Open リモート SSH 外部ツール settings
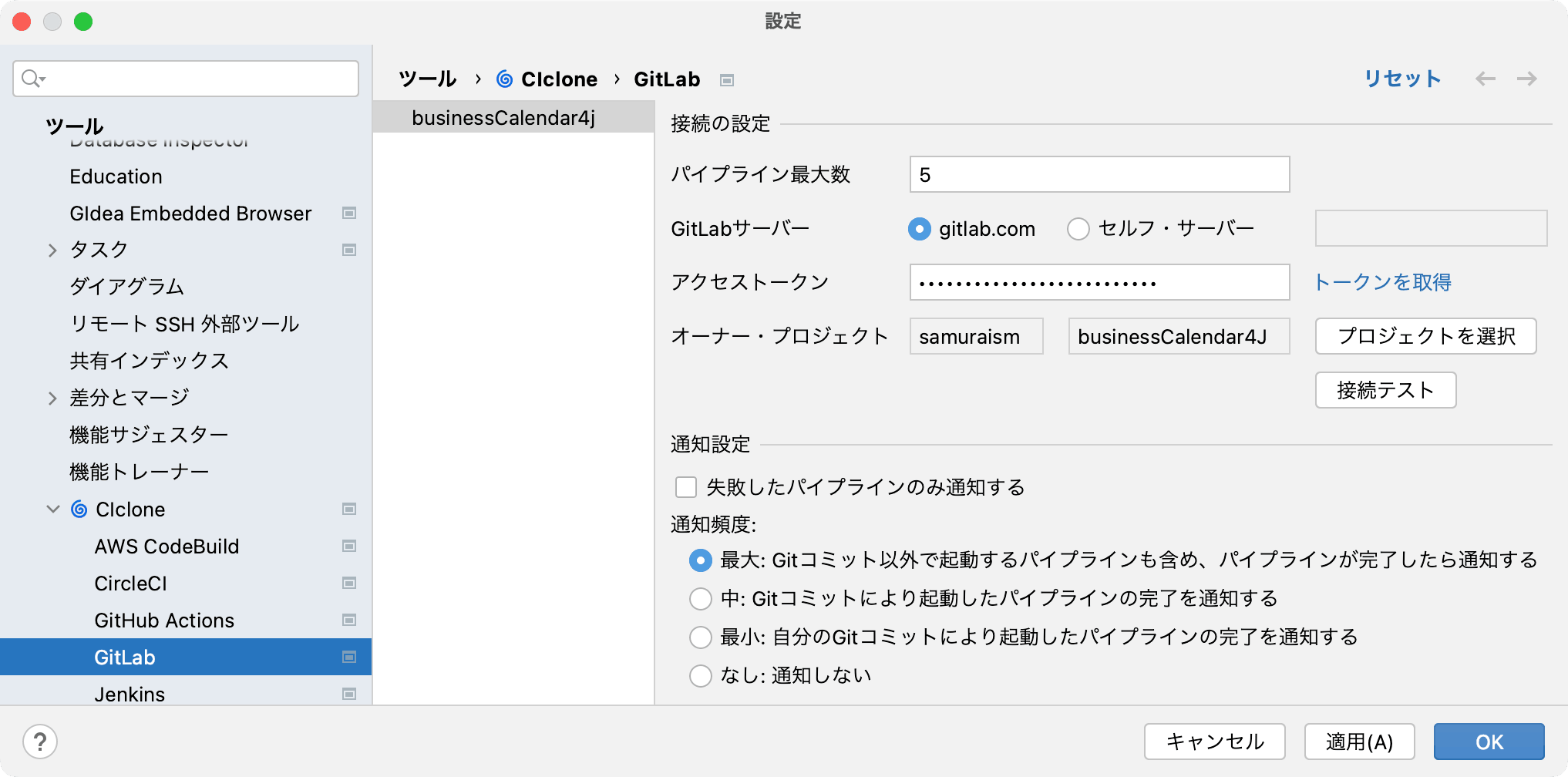1568x777 pixels. pyautogui.click(x=186, y=324)
